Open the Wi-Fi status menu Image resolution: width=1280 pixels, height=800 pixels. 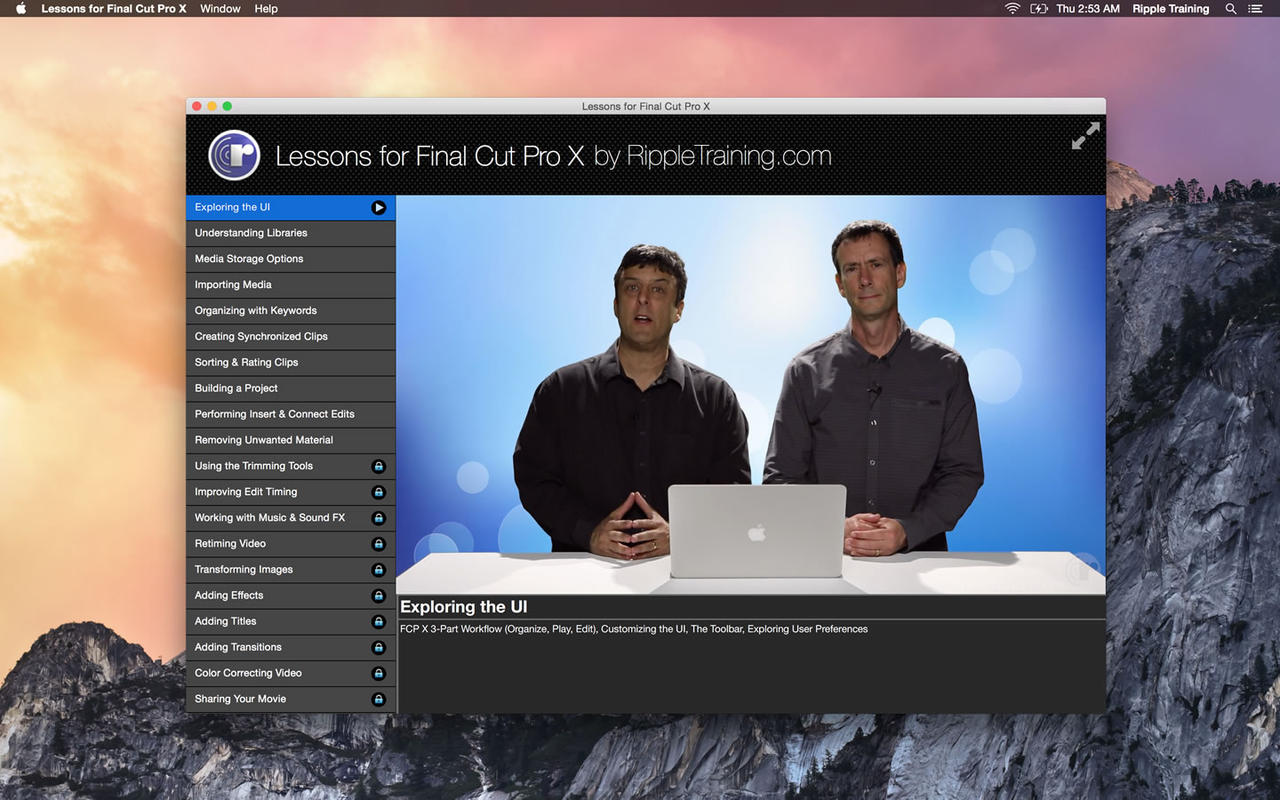click(1012, 8)
